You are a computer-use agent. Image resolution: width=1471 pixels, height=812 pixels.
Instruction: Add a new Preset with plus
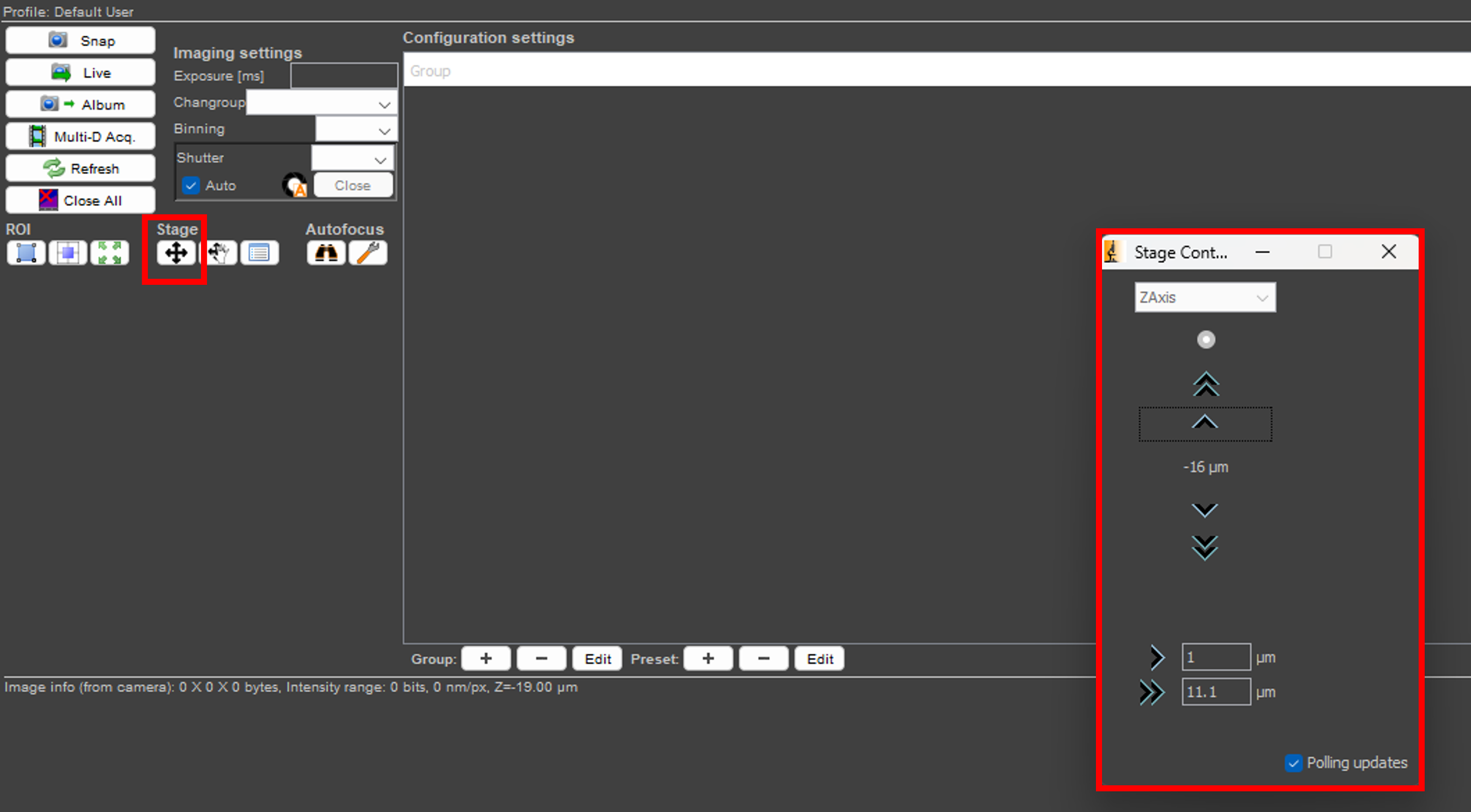[708, 659]
